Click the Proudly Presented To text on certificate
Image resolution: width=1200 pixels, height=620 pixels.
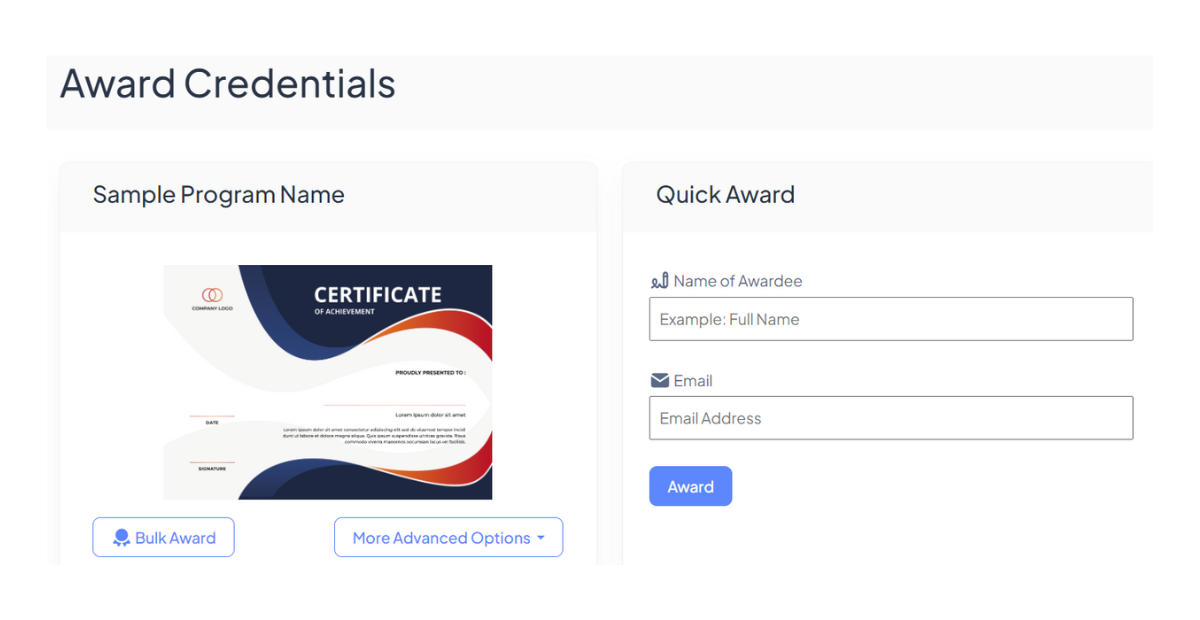430,372
